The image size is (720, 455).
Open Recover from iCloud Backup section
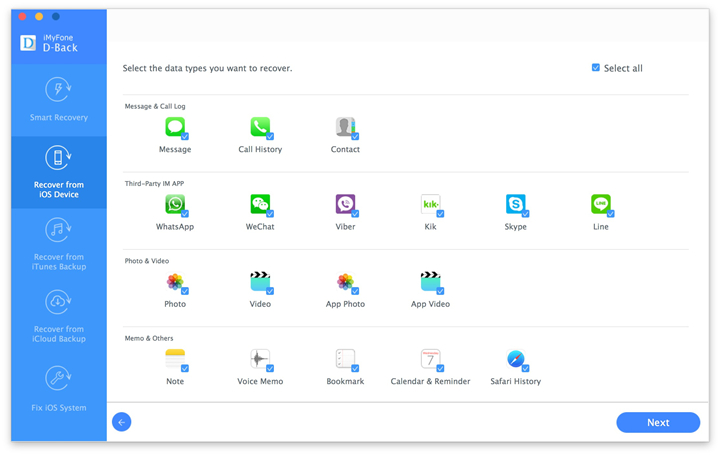pos(59,316)
